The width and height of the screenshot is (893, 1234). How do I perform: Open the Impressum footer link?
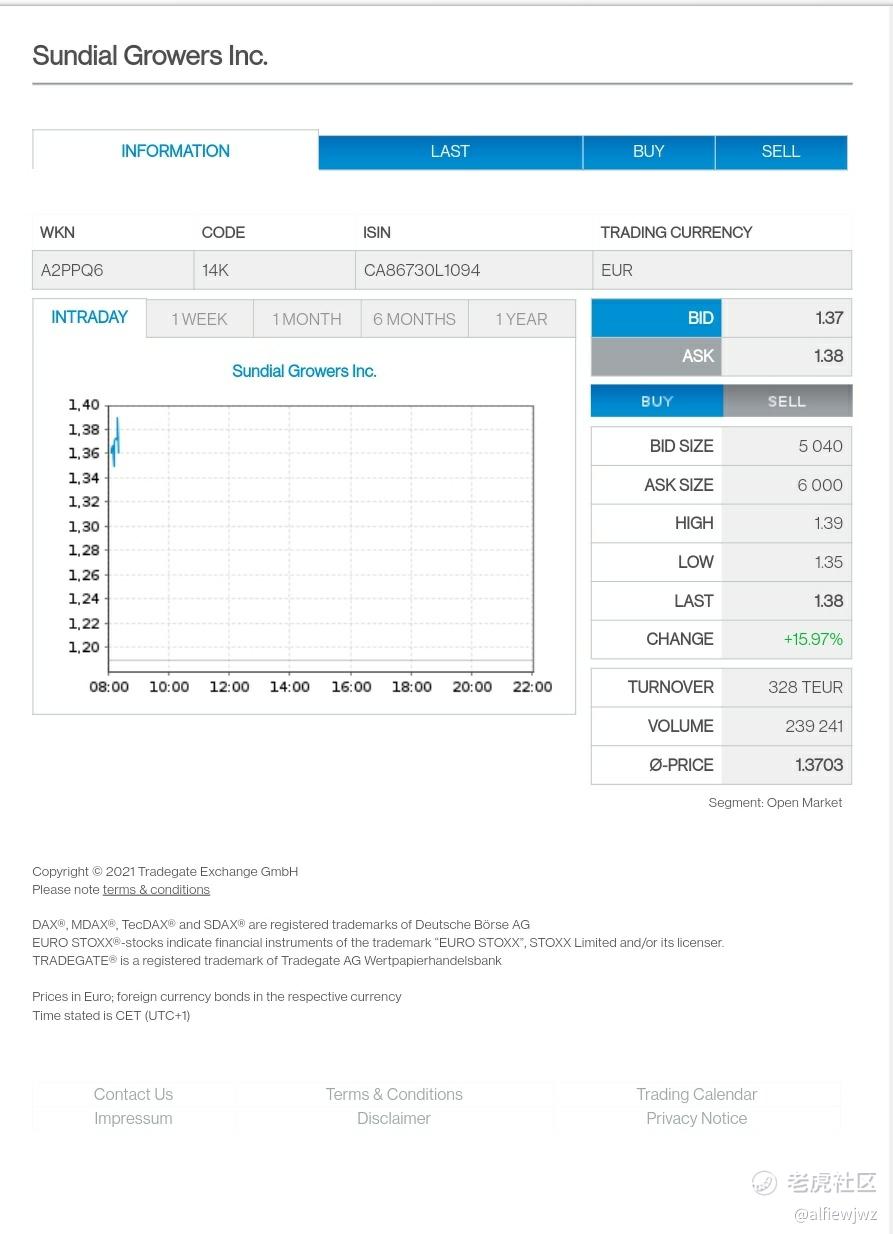click(x=133, y=1118)
